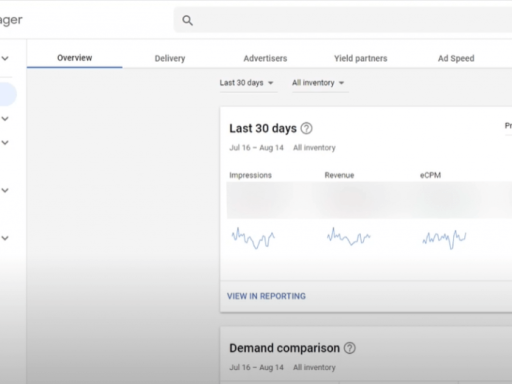512x384 pixels.
Task: Select the Yield partners tab
Action: [361, 58]
